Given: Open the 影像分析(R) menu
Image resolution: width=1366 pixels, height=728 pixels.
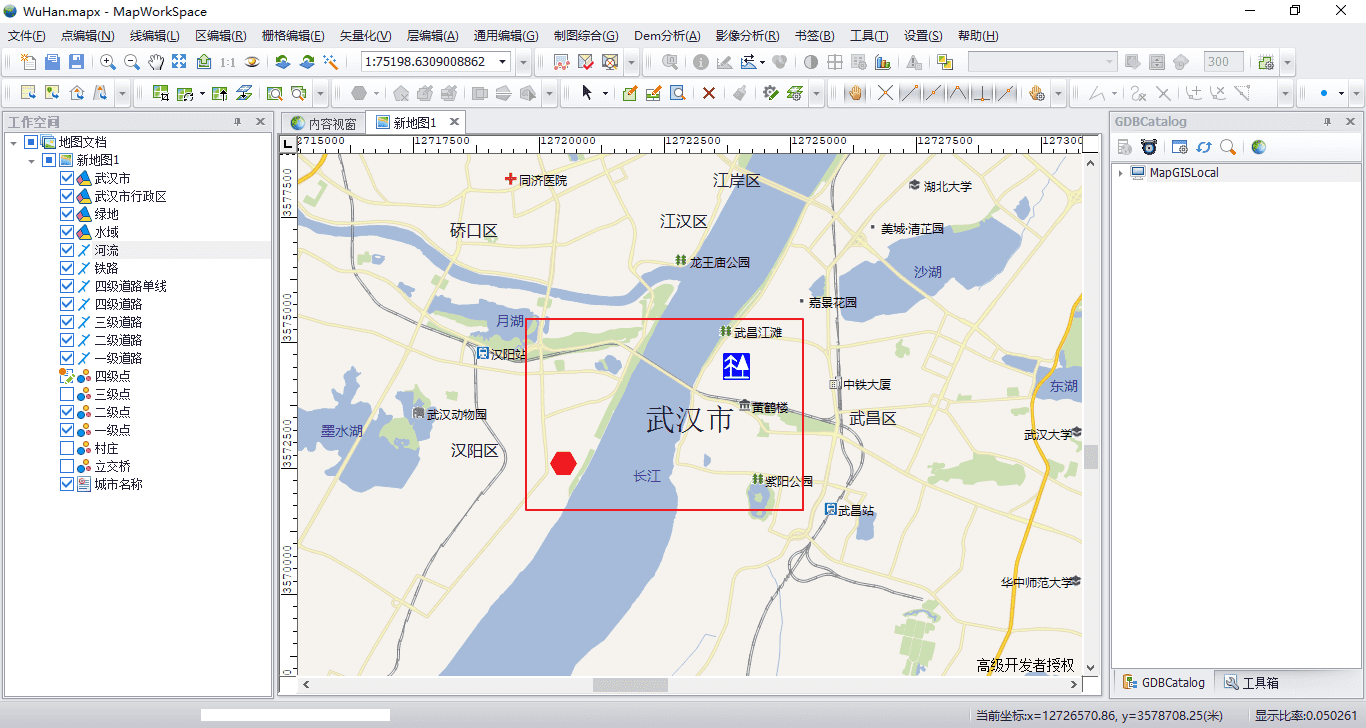Looking at the screenshot, I should (748, 36).
